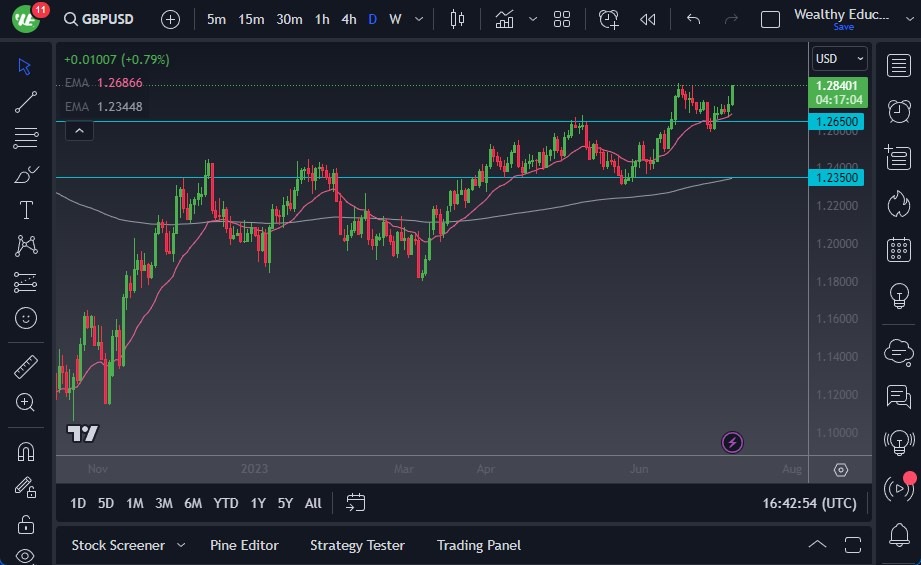Open the emoji icons tool

[x=26, y=318]
